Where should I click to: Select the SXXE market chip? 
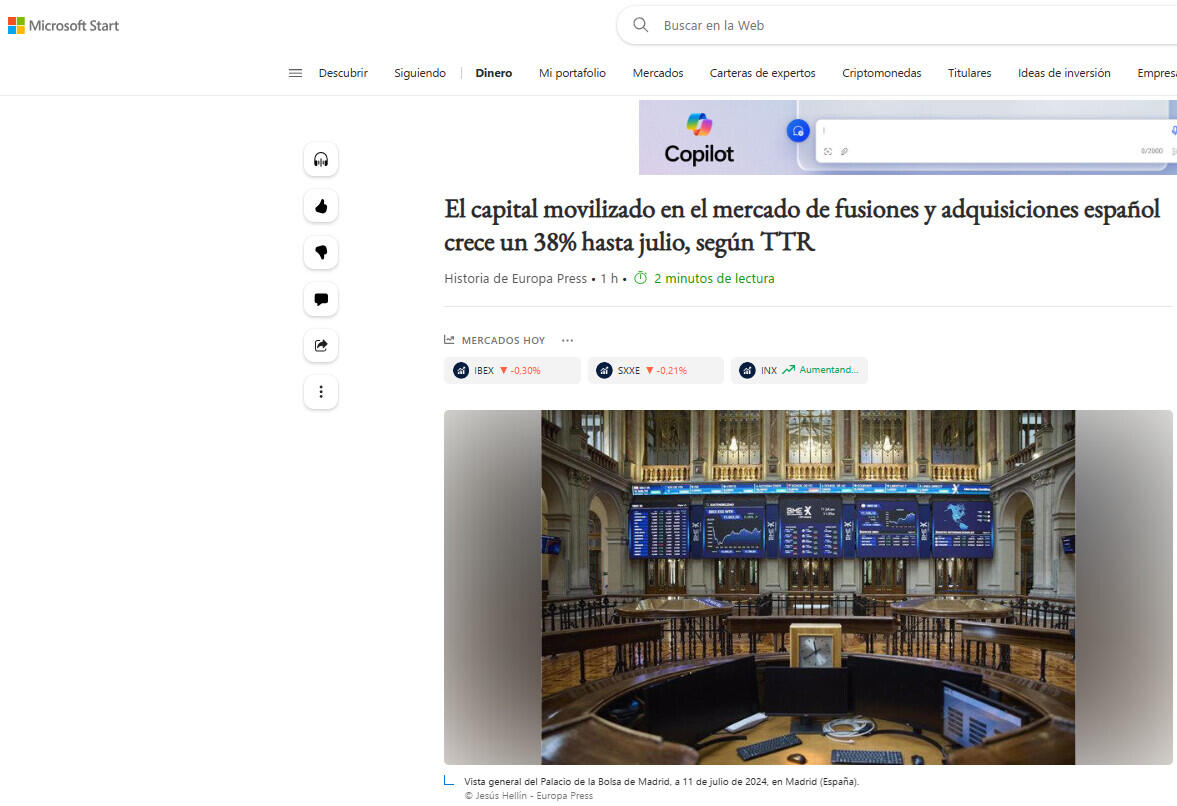(654, 370)
